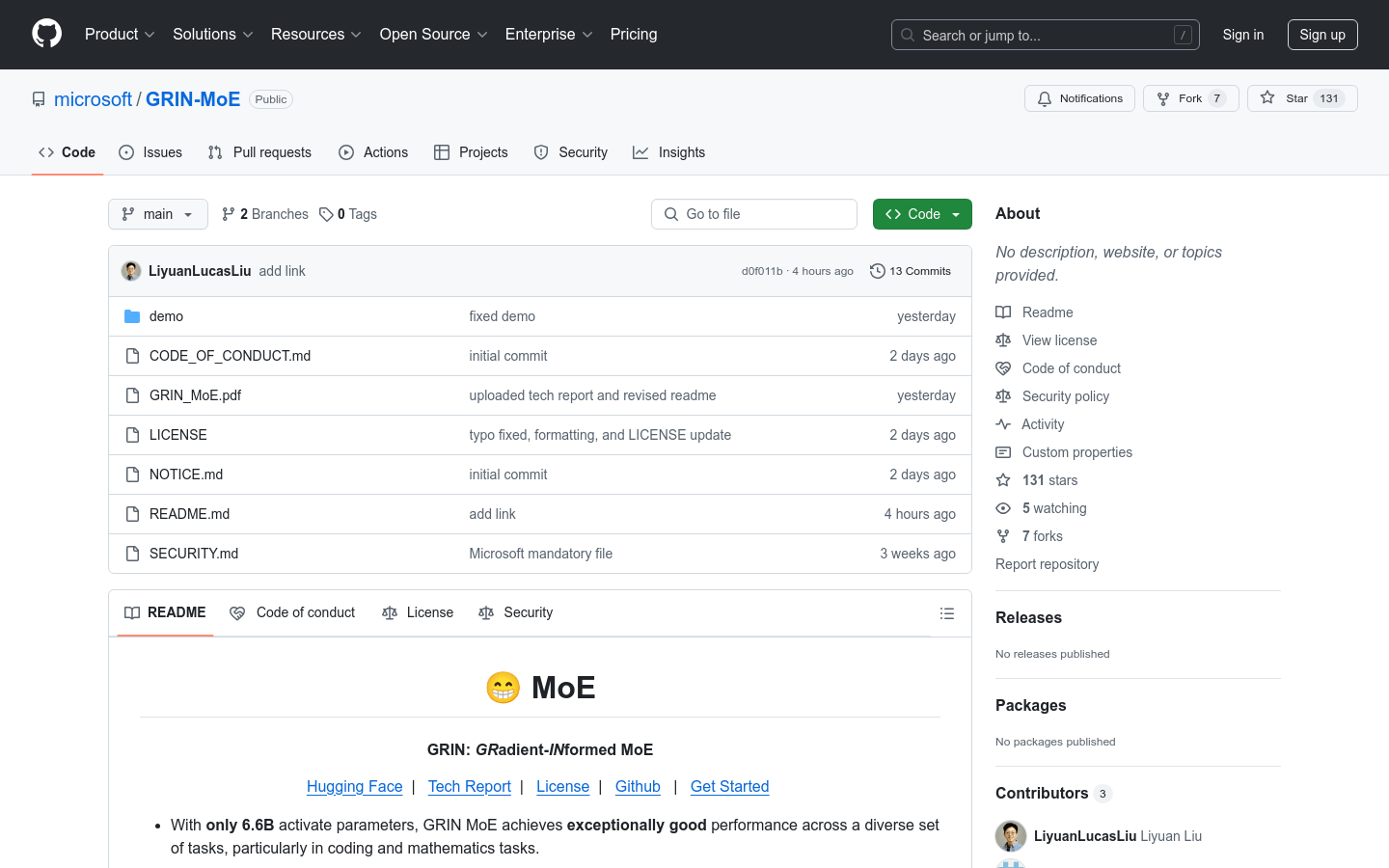Open 'Microsoft mandatory file' commit message

(540, 554)
